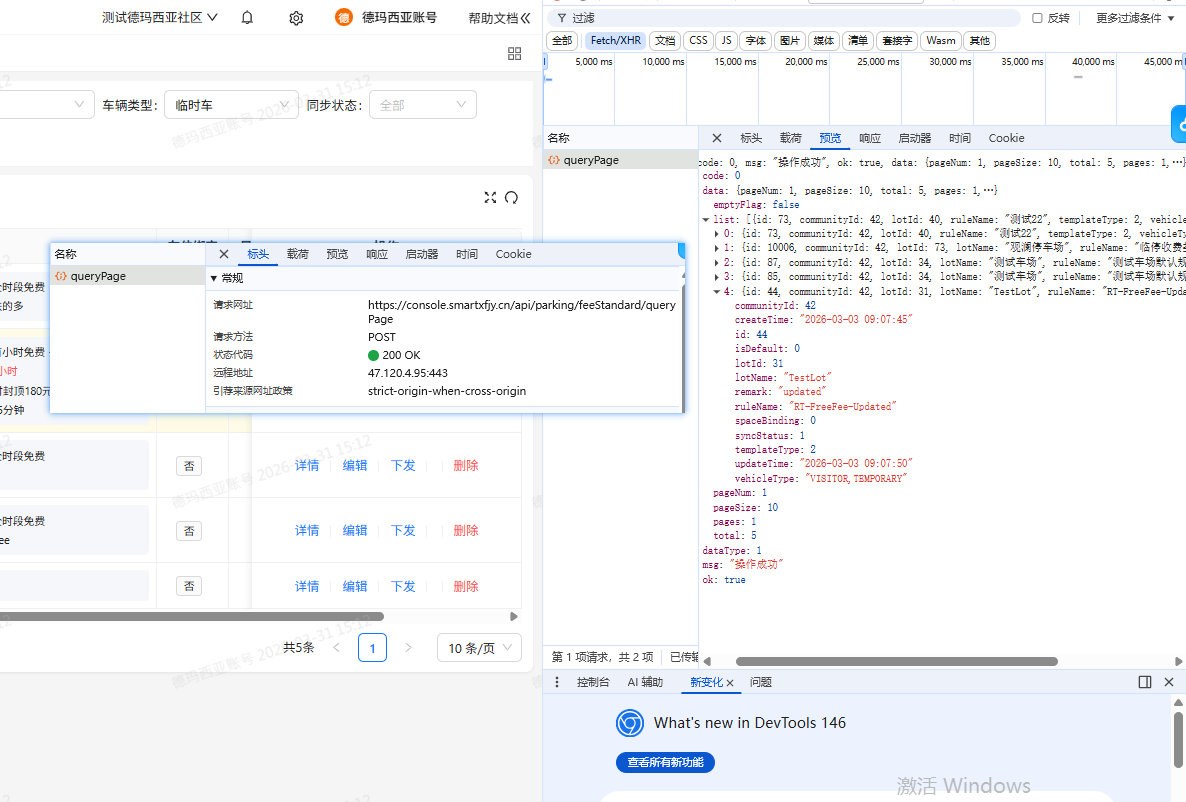The image size is (1186, 802).
Task: Enable the 反转 invert checkbox
Action: pos(1037,18)
